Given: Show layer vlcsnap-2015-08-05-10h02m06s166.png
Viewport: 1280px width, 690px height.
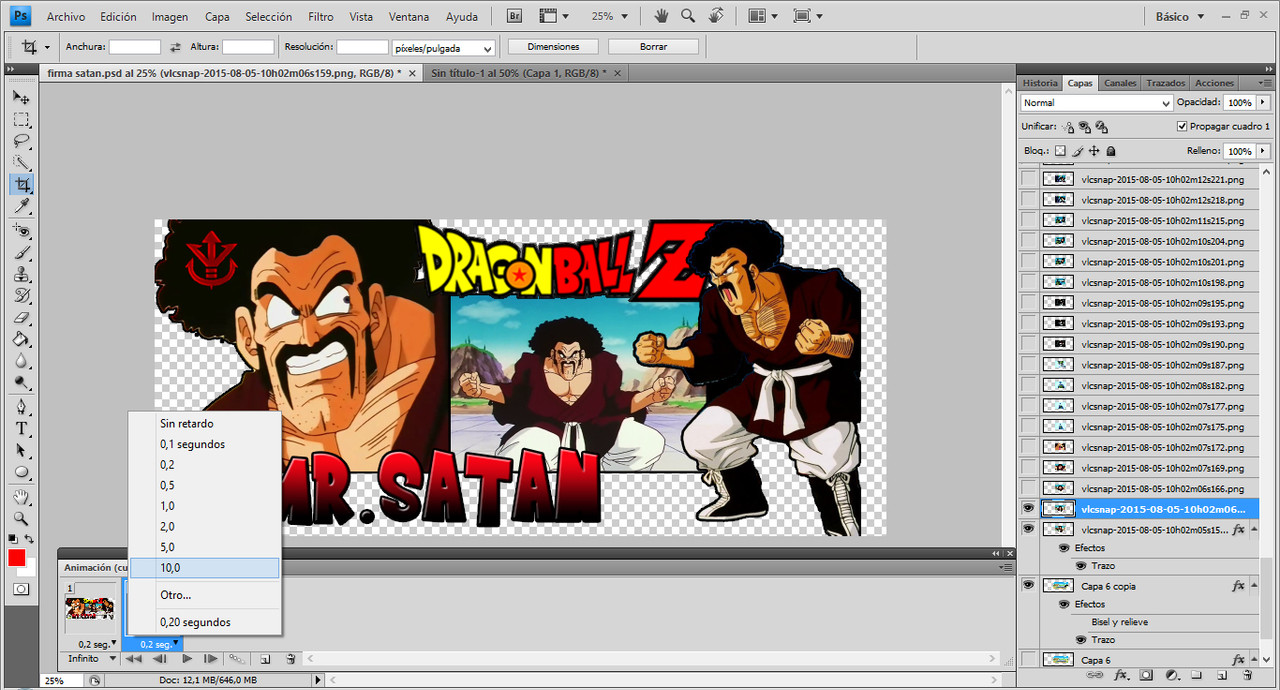Looking at the screenshot, I should [x=1028, y=488].
